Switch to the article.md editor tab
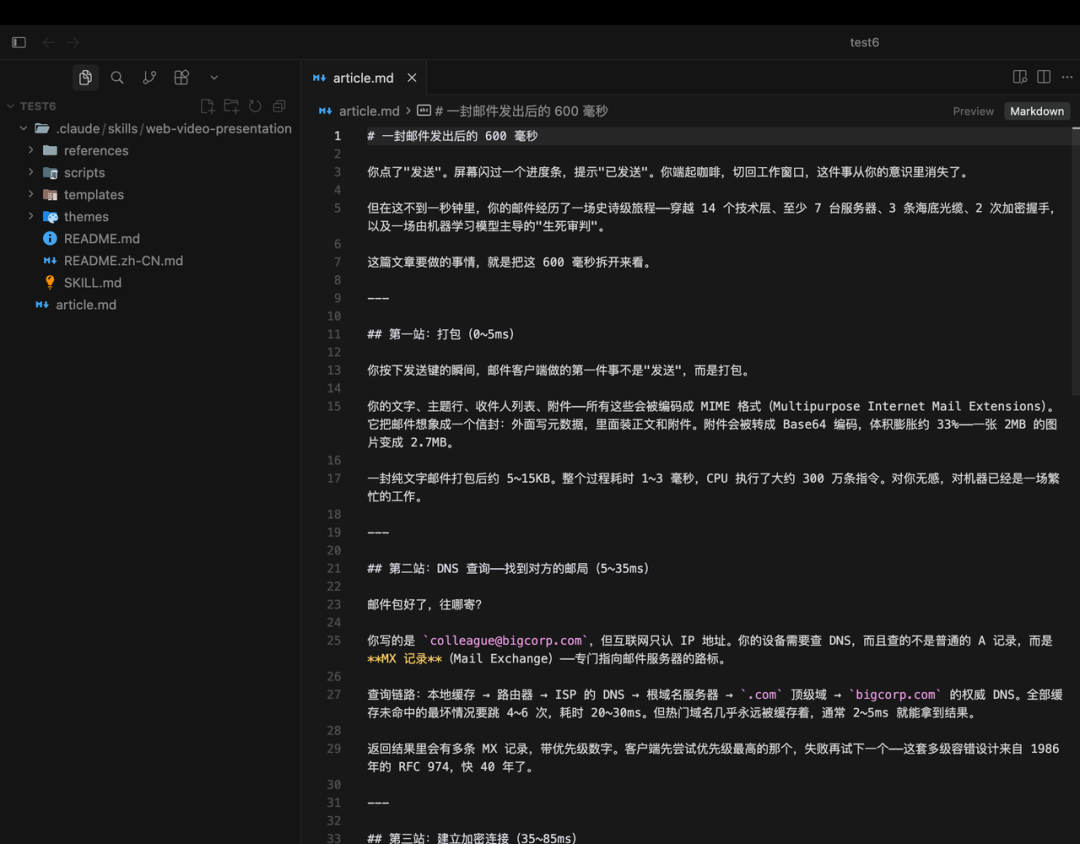 [x=363, y=78]
